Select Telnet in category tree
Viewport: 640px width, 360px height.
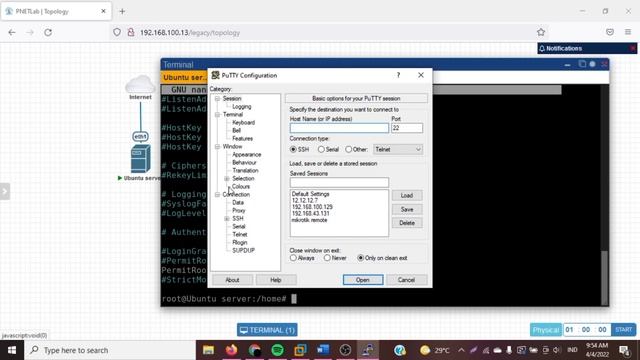240,234
